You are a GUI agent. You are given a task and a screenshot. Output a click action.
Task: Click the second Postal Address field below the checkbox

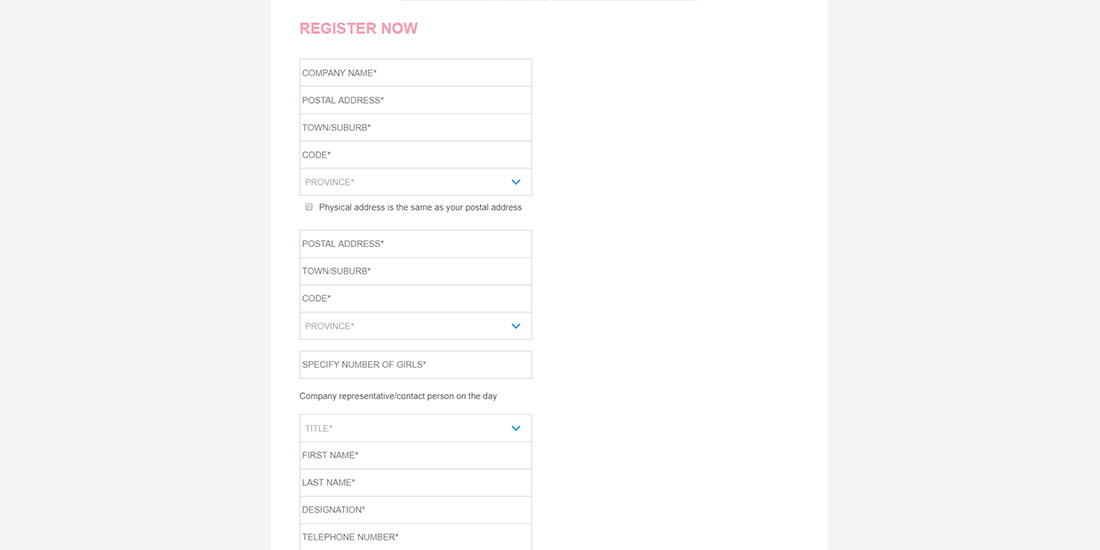tap(415, 244)
